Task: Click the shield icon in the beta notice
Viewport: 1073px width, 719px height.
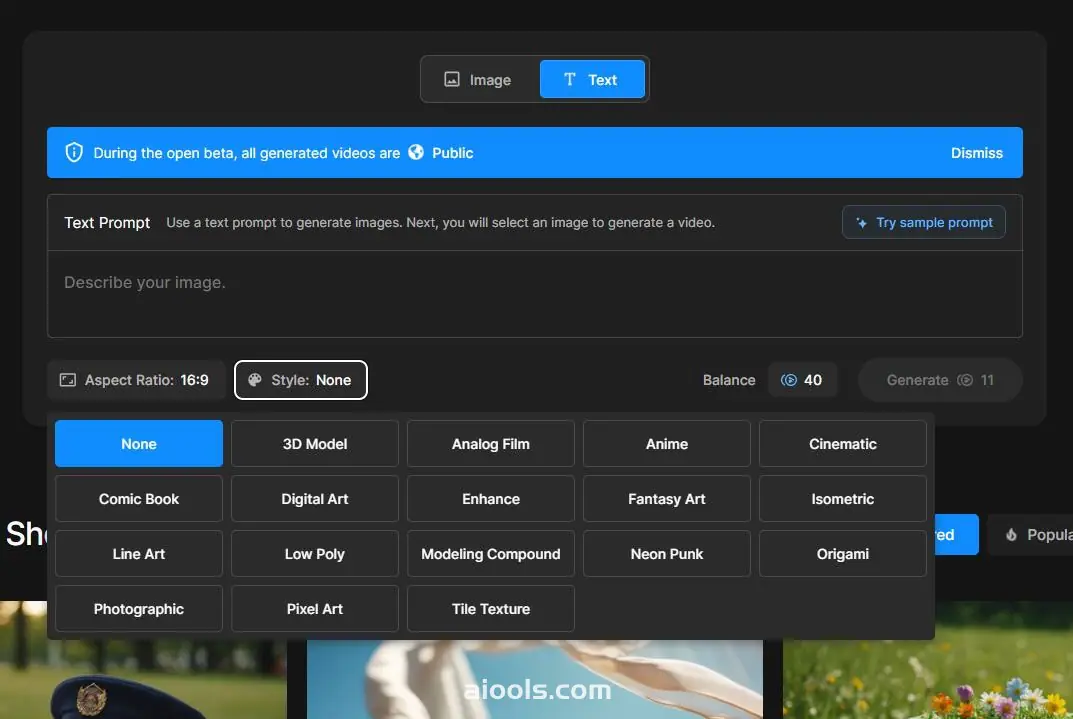Action: pyautogui.click(x=74, y=153)
